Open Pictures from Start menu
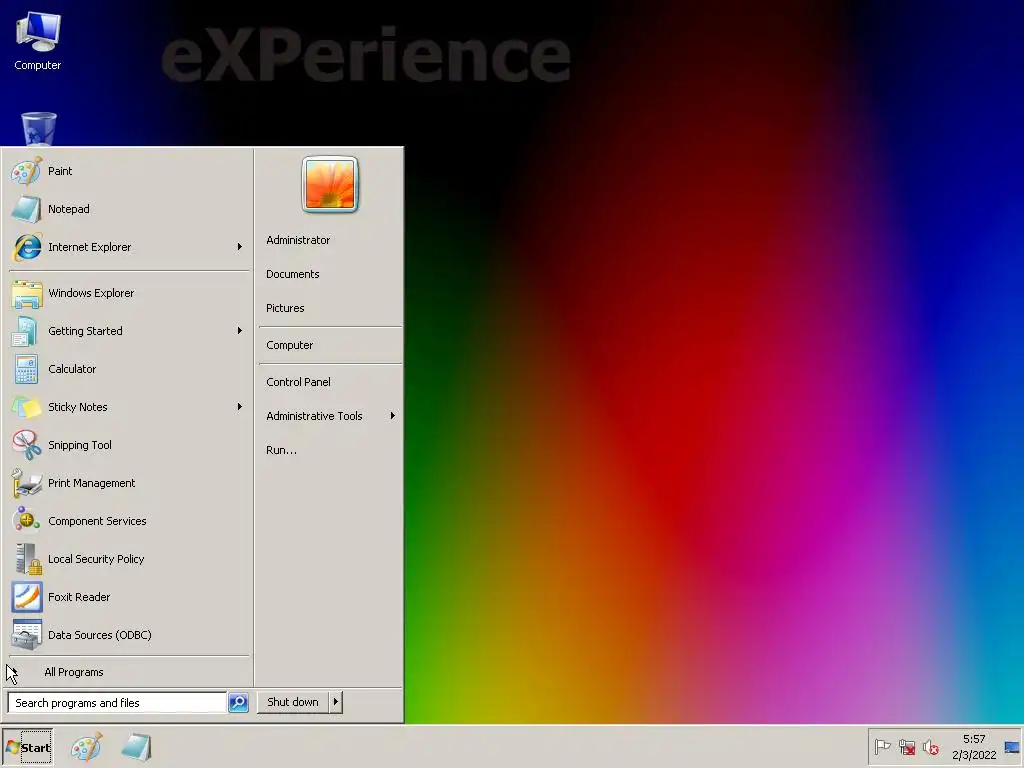Viewport: 1024px width, 768px height. [x=285, y=308]
